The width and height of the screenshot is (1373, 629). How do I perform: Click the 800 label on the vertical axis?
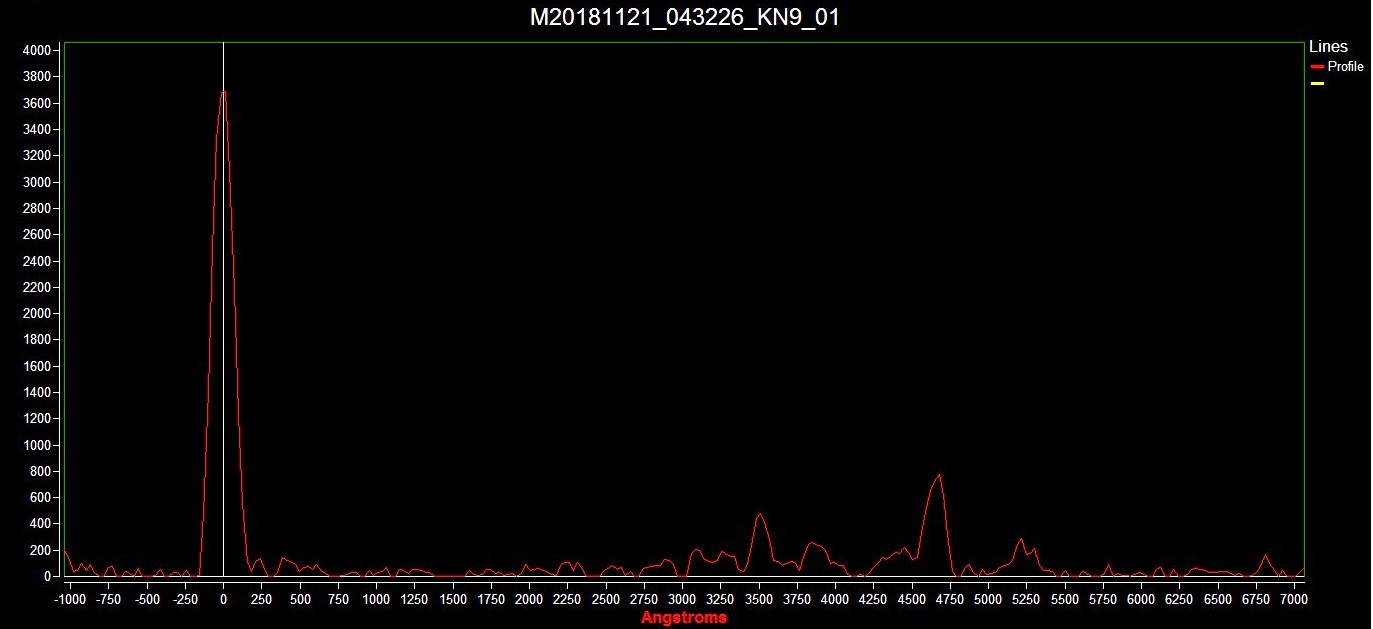point(40,471)
